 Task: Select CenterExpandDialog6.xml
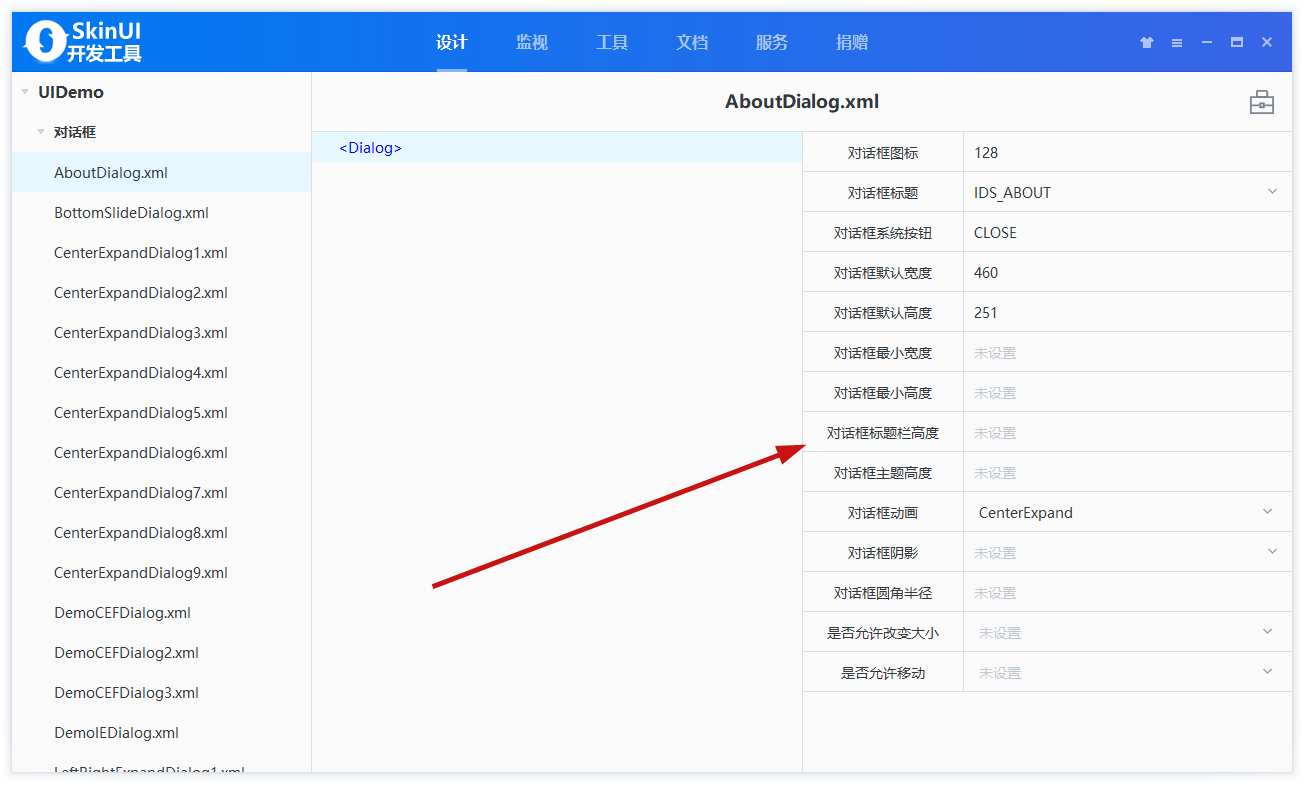[162, 452]
